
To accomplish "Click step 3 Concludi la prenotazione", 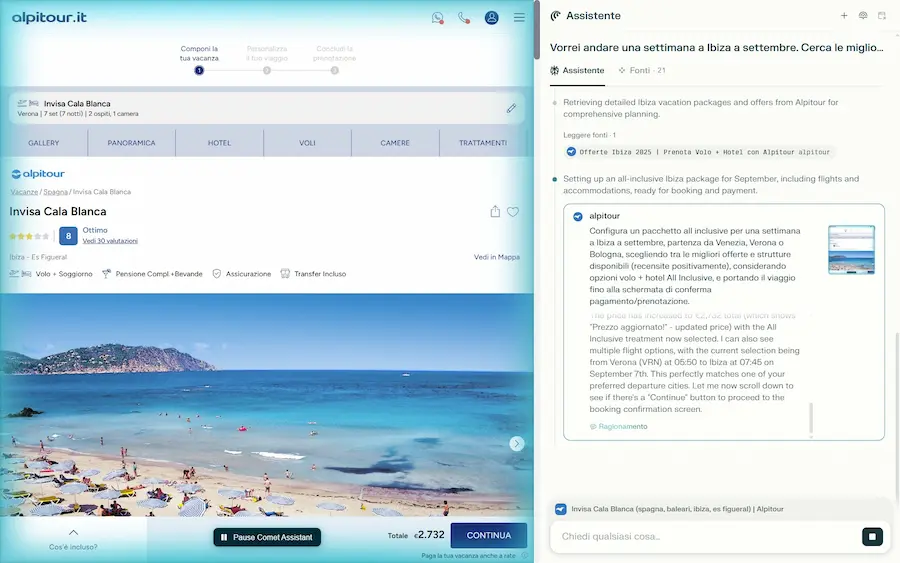I will coord(335,60).
